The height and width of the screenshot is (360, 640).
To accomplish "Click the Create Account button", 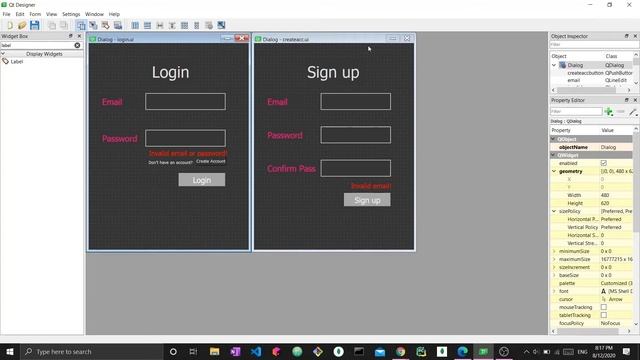I will [x=211, y=161].
